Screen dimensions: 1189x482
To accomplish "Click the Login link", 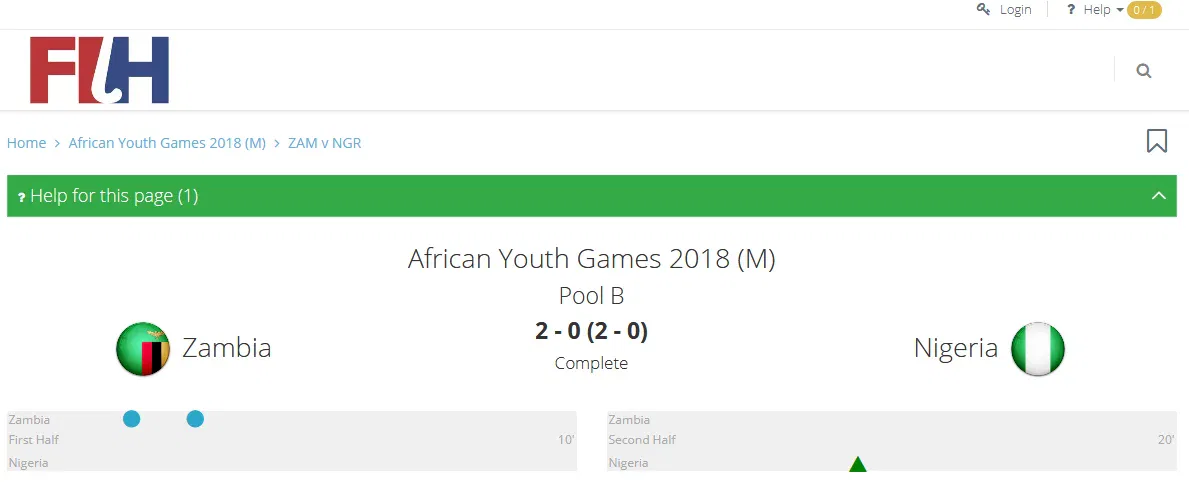I will [x=1015, y=9].
